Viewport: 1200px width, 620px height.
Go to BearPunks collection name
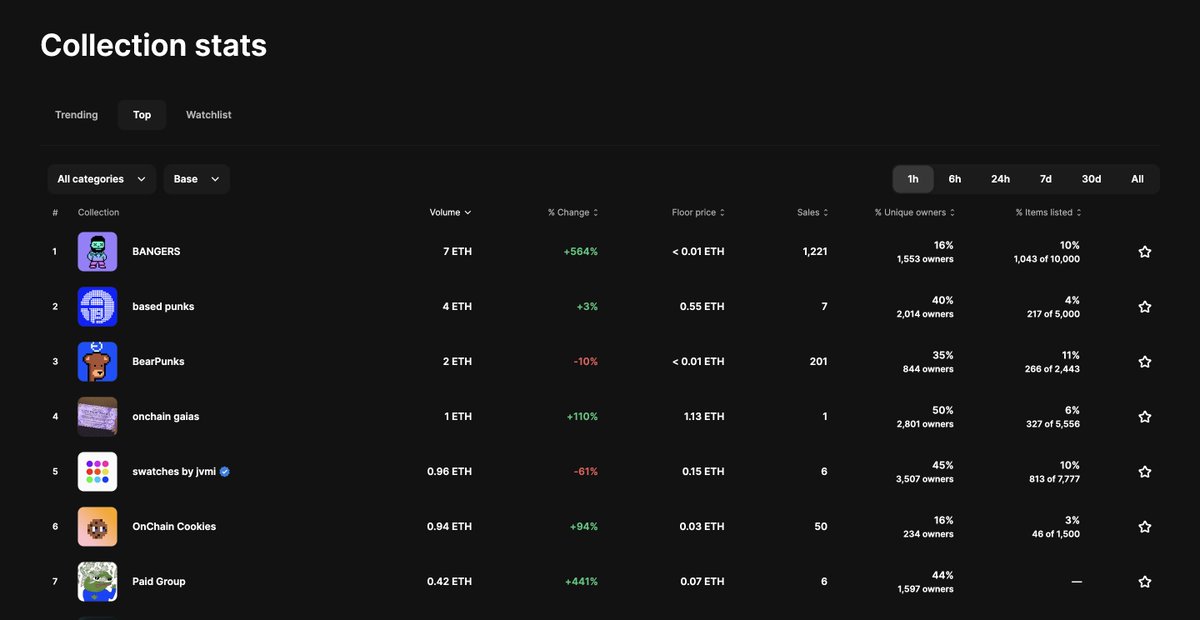point(158,362)
